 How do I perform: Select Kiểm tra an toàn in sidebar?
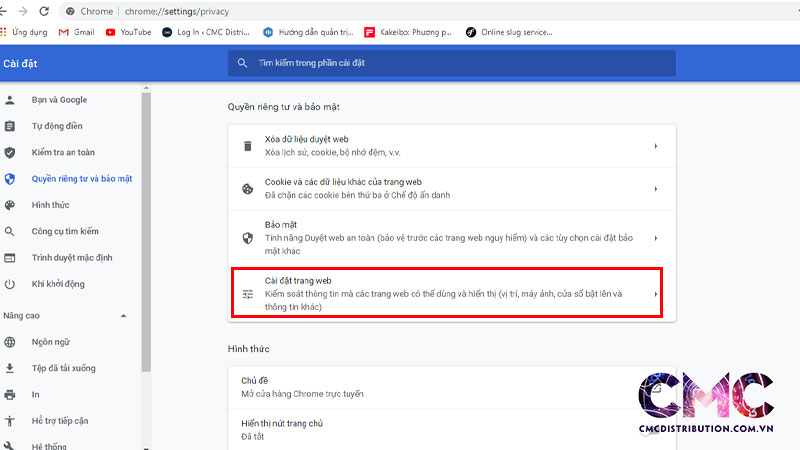coord(63,153)
